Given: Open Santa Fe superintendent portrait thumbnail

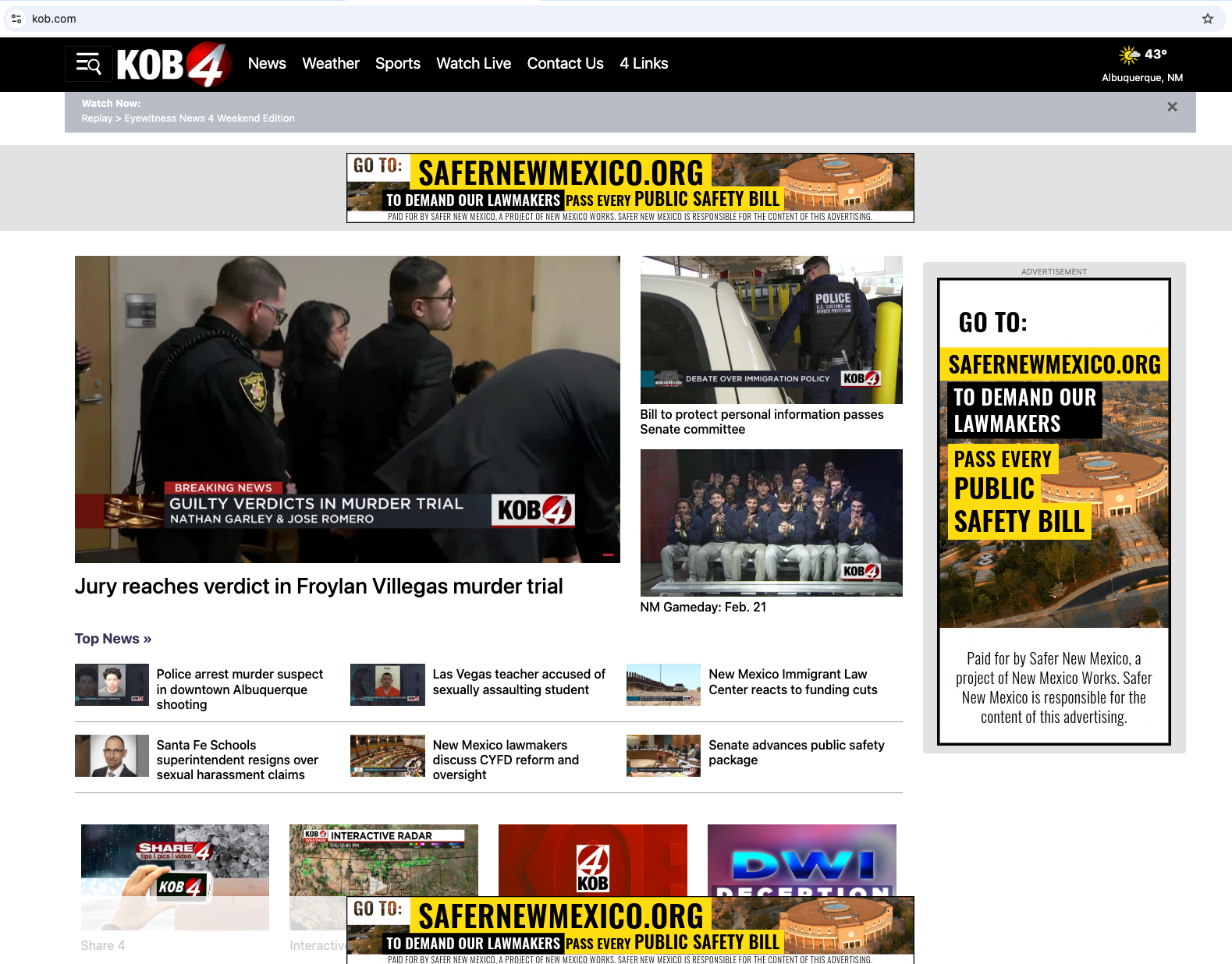Looking at the screenshot, I should tap(112, 756).
